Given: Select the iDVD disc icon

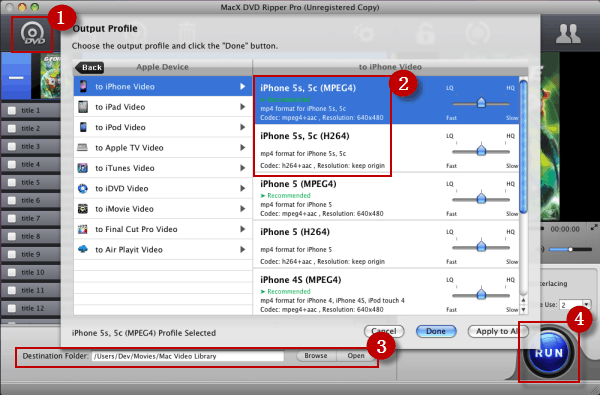Looking at the screenshot, I should pyautogui.click(x=83, y=188).
